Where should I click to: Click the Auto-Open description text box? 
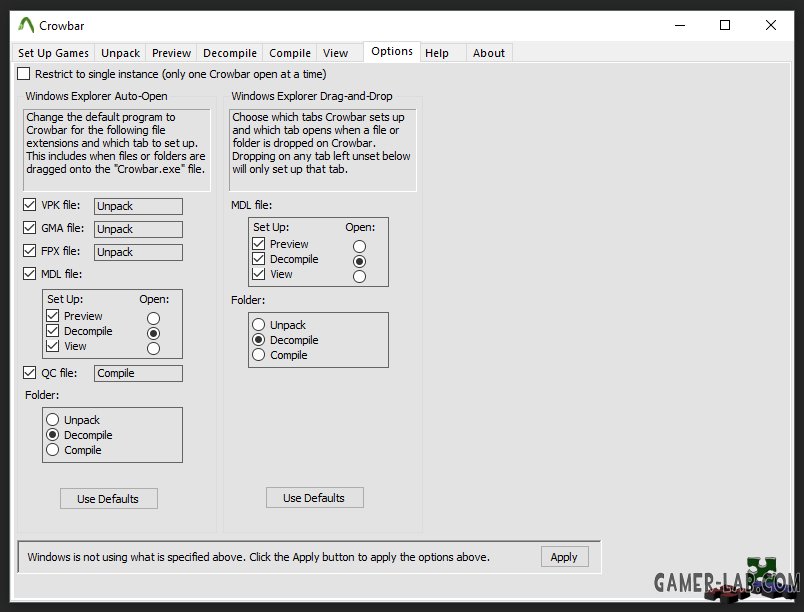tap(116, 150)
